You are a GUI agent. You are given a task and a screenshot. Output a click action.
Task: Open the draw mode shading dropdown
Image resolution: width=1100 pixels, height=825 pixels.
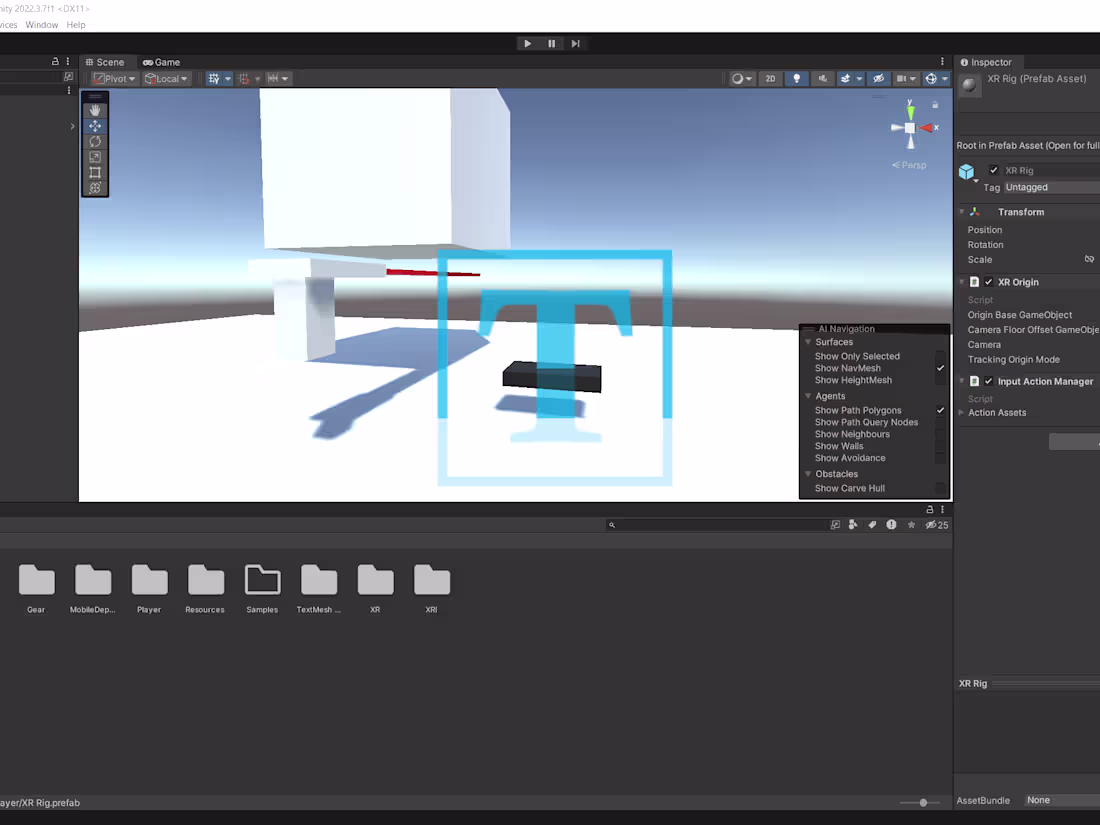(x=742, y=79)
